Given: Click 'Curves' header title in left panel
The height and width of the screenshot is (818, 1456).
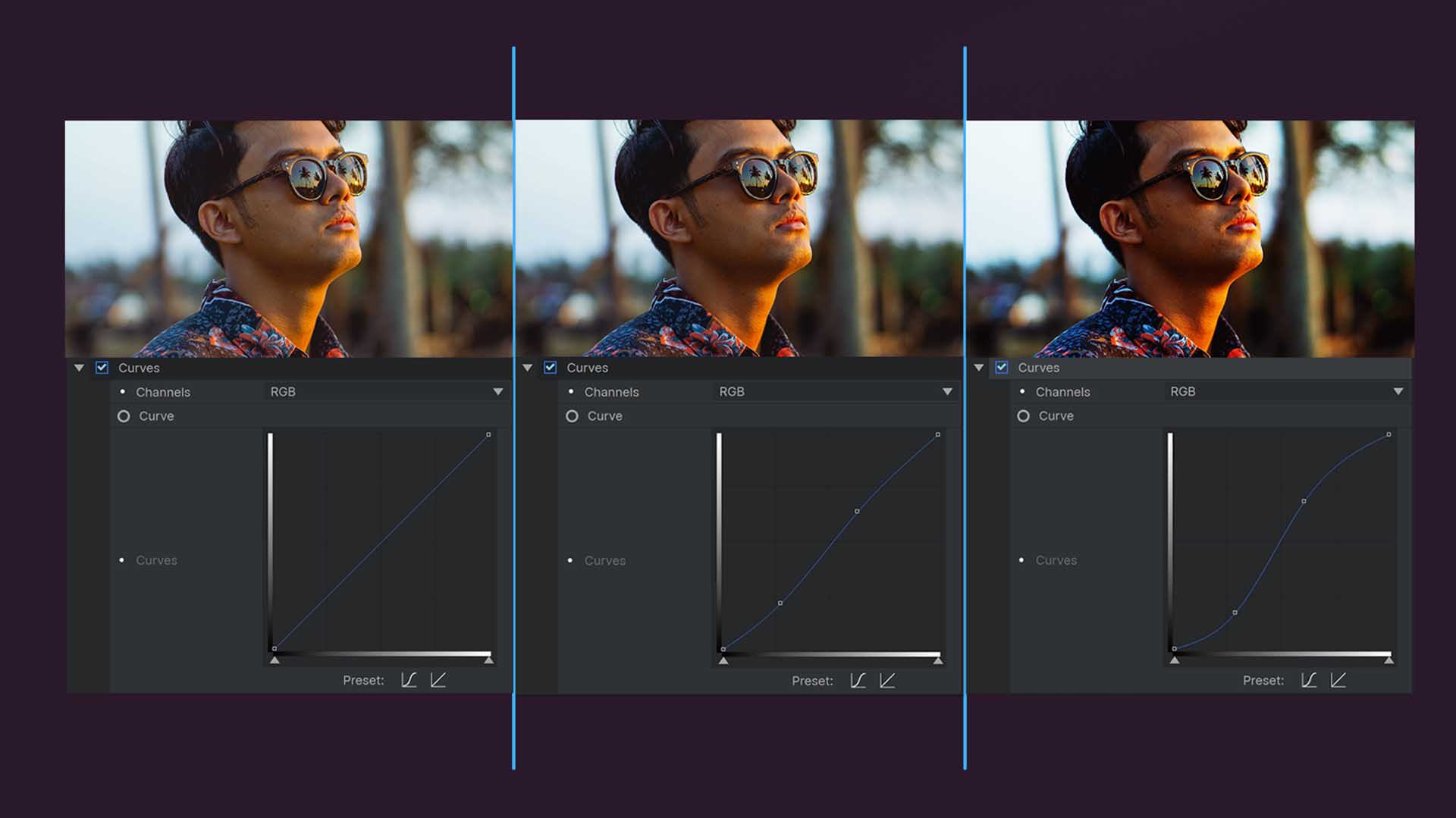Looking at the screenshot, I should [139, 368].
